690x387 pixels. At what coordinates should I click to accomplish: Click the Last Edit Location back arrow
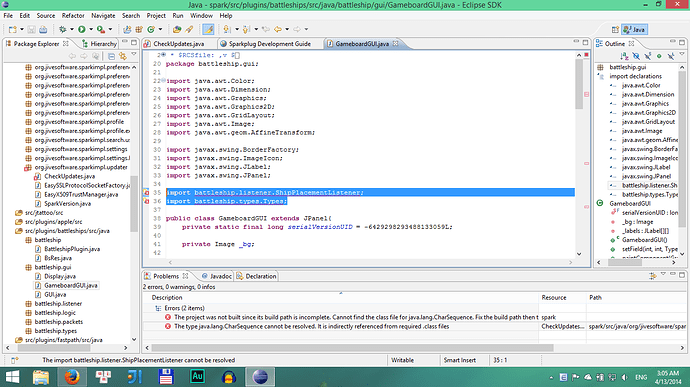[266, 29]
